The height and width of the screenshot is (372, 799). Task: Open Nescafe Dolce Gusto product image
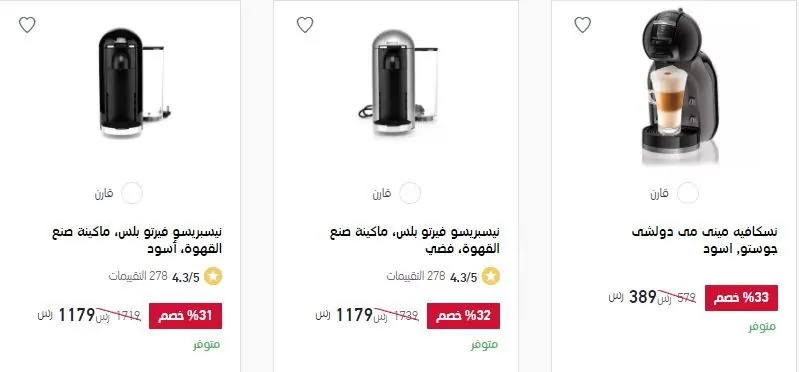tap(681, 87)
